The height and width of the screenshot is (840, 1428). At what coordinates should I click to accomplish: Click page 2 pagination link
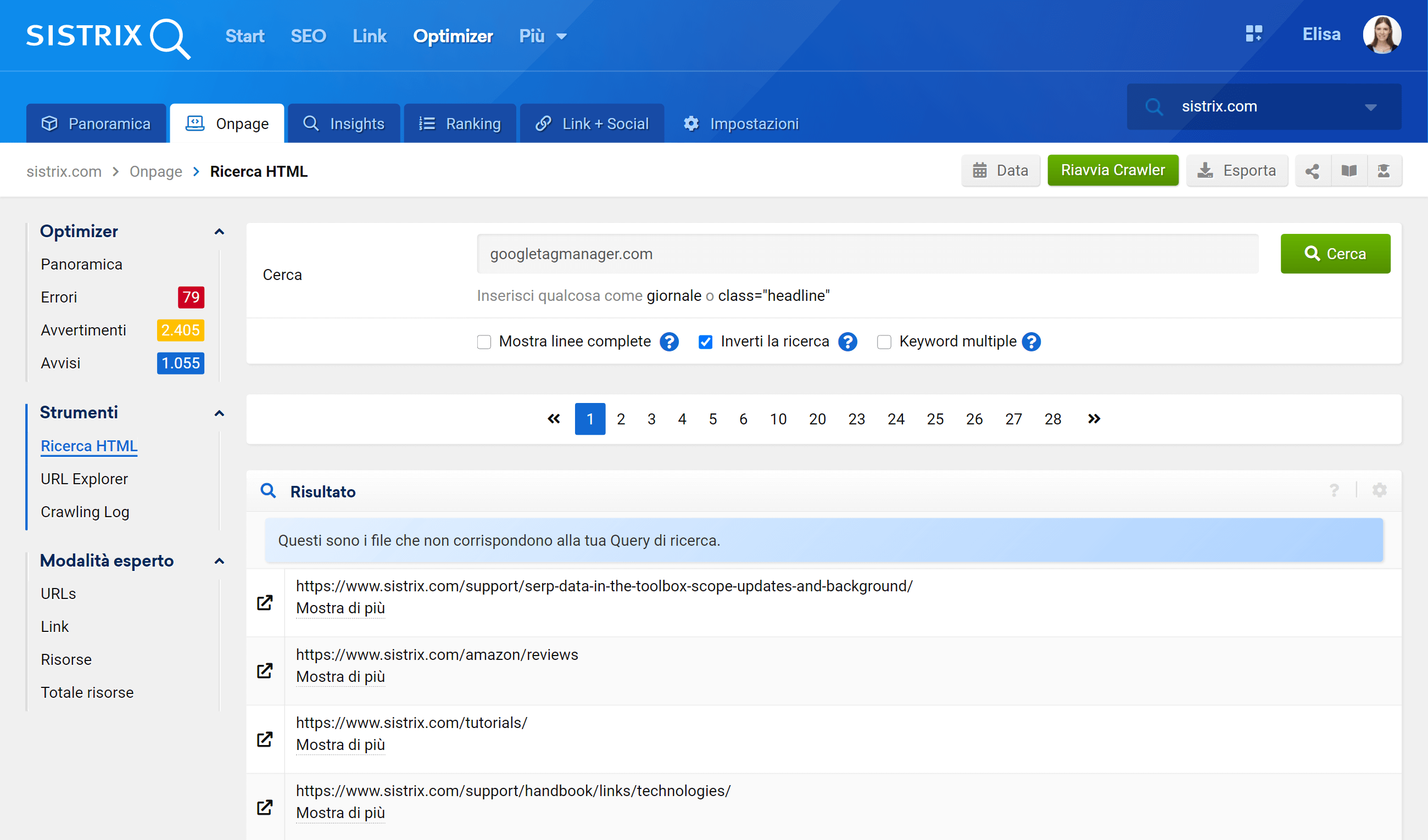point(620,419)
